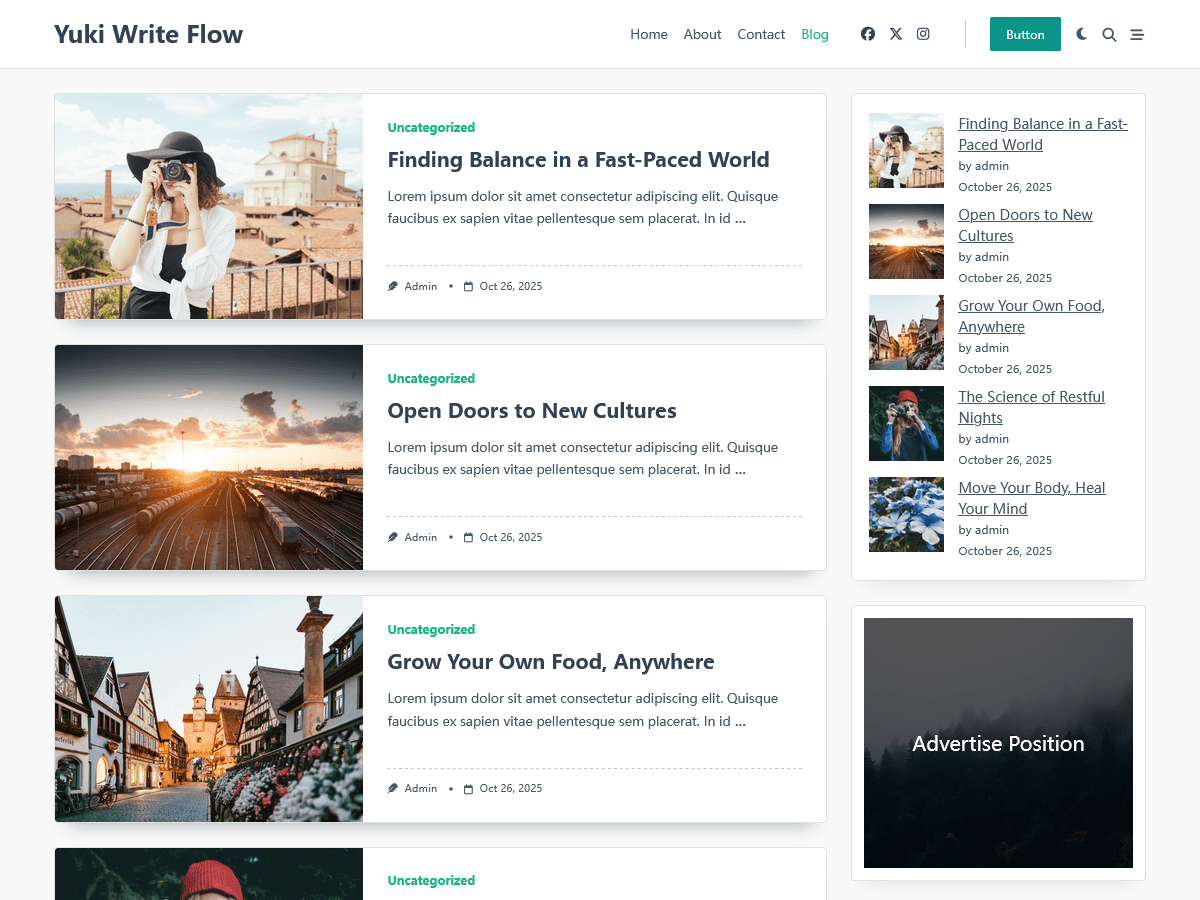Open the Facebook social icon
This screenshot has width=1200, height=900.
[867, 33]
